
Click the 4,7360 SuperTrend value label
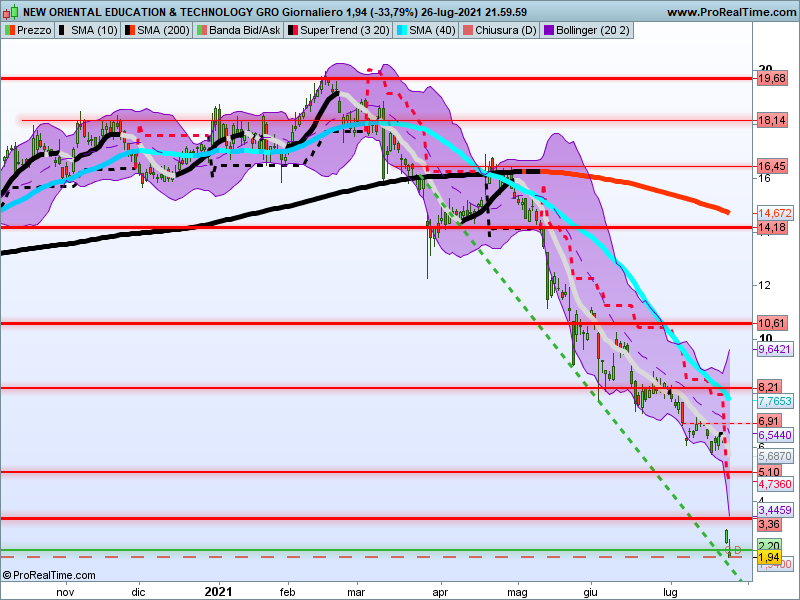(774, 484)
